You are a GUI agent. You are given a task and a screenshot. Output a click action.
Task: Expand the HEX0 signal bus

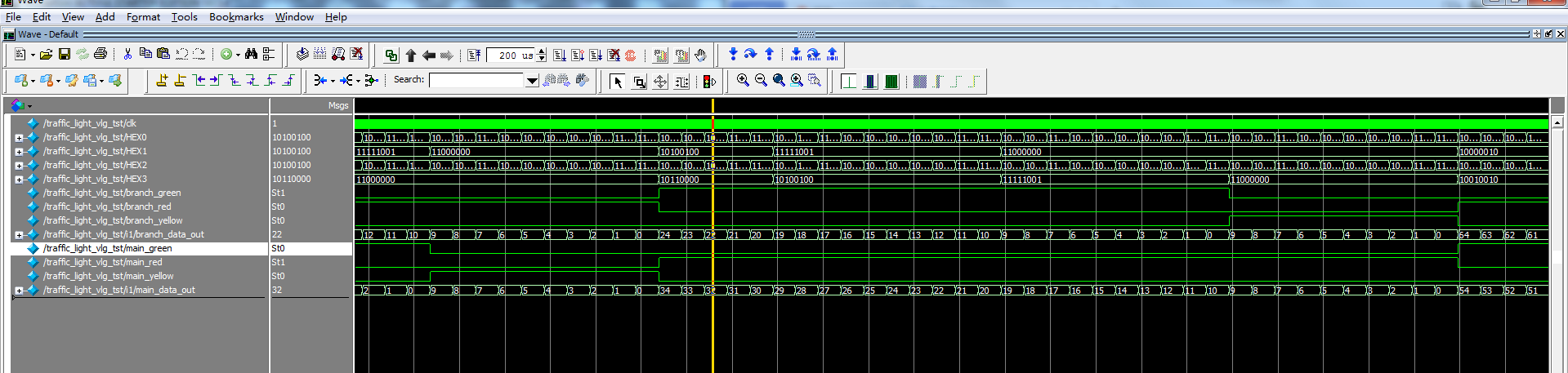pyautogui.click(x=19, y=138)
